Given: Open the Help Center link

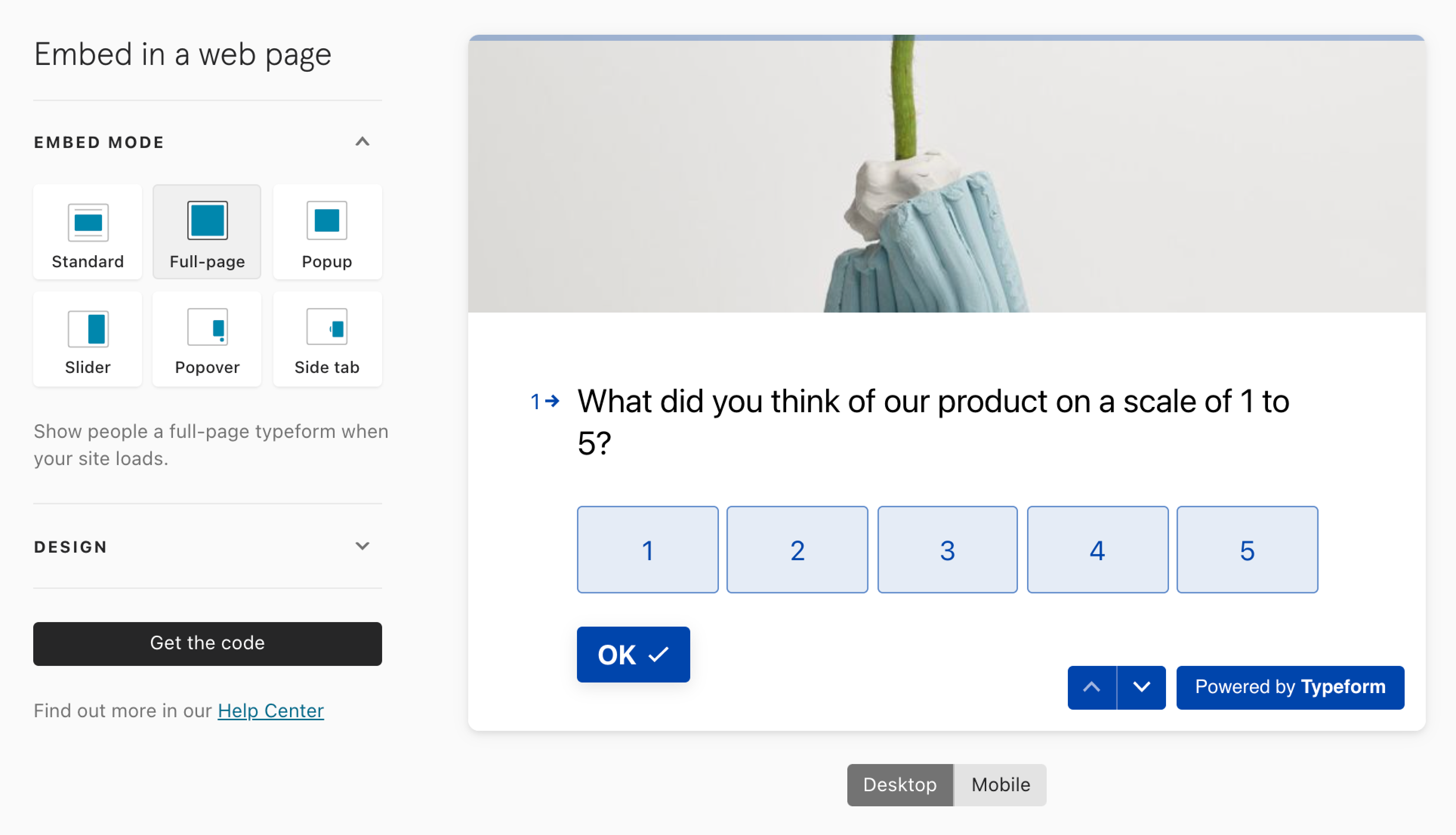Looking at the screenshot, I should click(270, 710).
